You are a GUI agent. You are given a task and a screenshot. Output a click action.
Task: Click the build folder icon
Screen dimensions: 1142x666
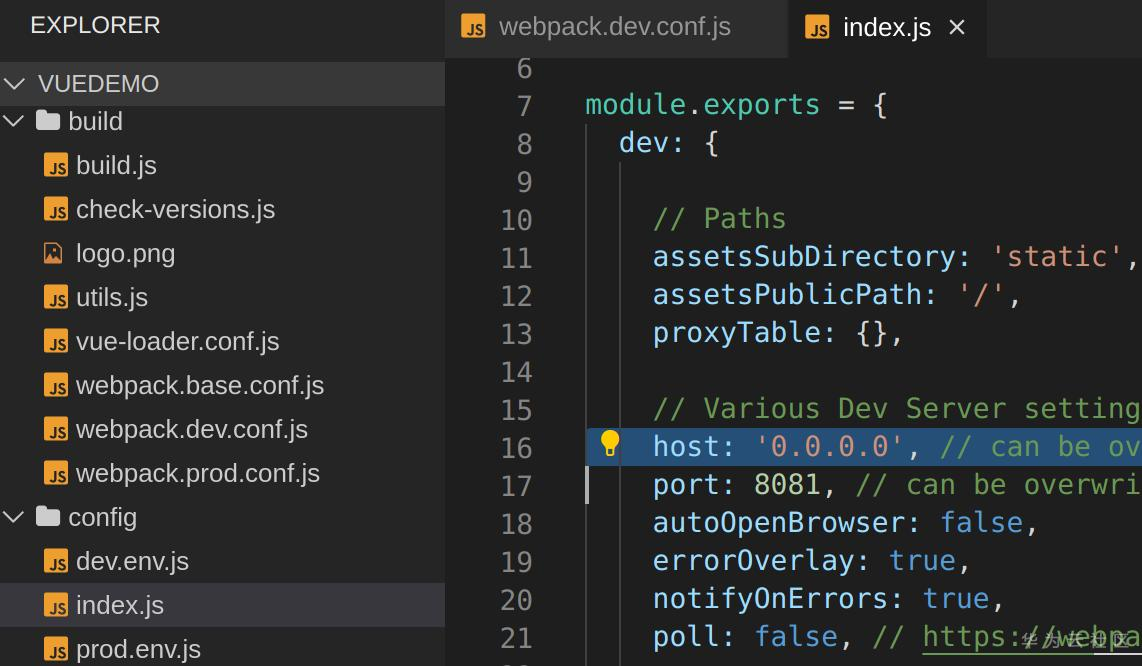[48, 120]
